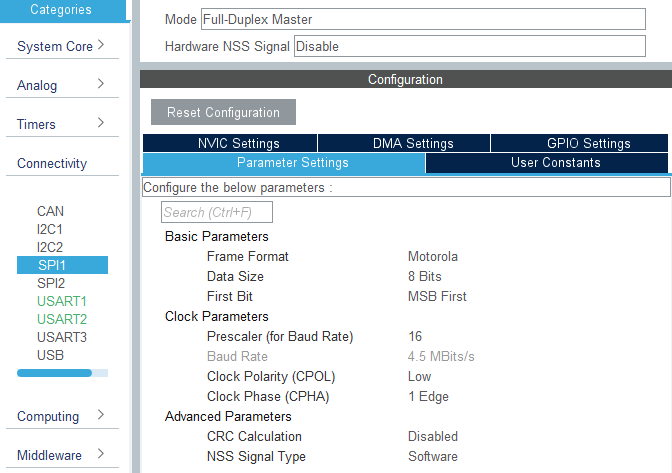Select USB in the Connectivity list
This screenshot has height=473, width=672.
[50, 355]
